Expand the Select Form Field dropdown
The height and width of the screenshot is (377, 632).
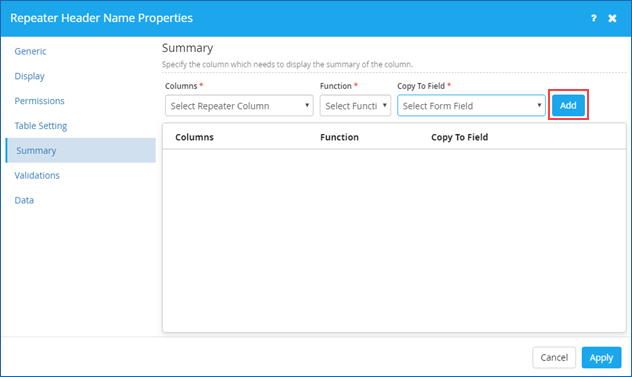(471, 106)
